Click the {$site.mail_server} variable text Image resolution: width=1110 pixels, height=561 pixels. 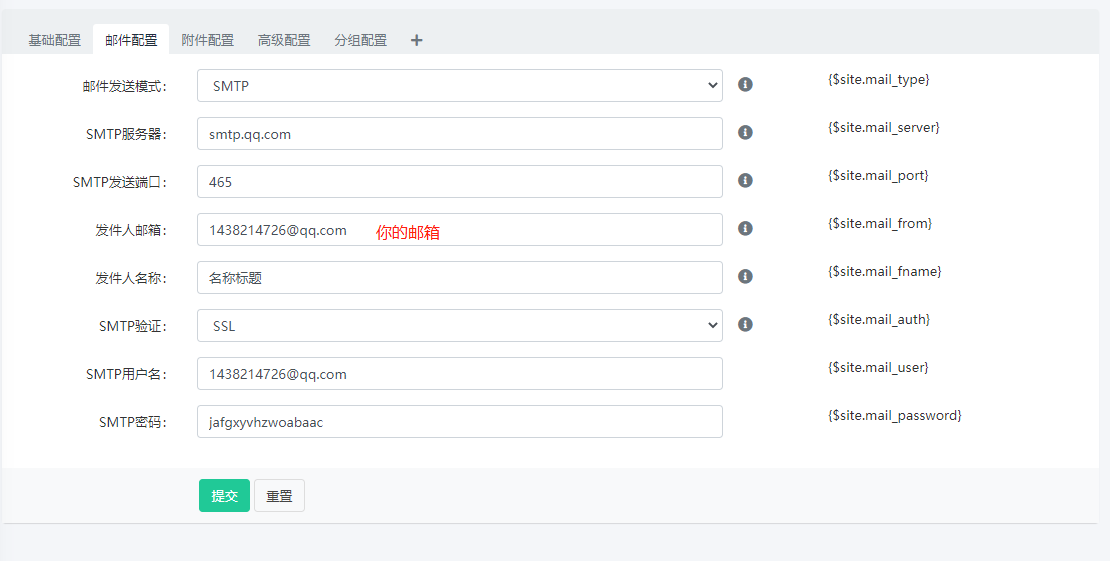[x=883, y=128]
